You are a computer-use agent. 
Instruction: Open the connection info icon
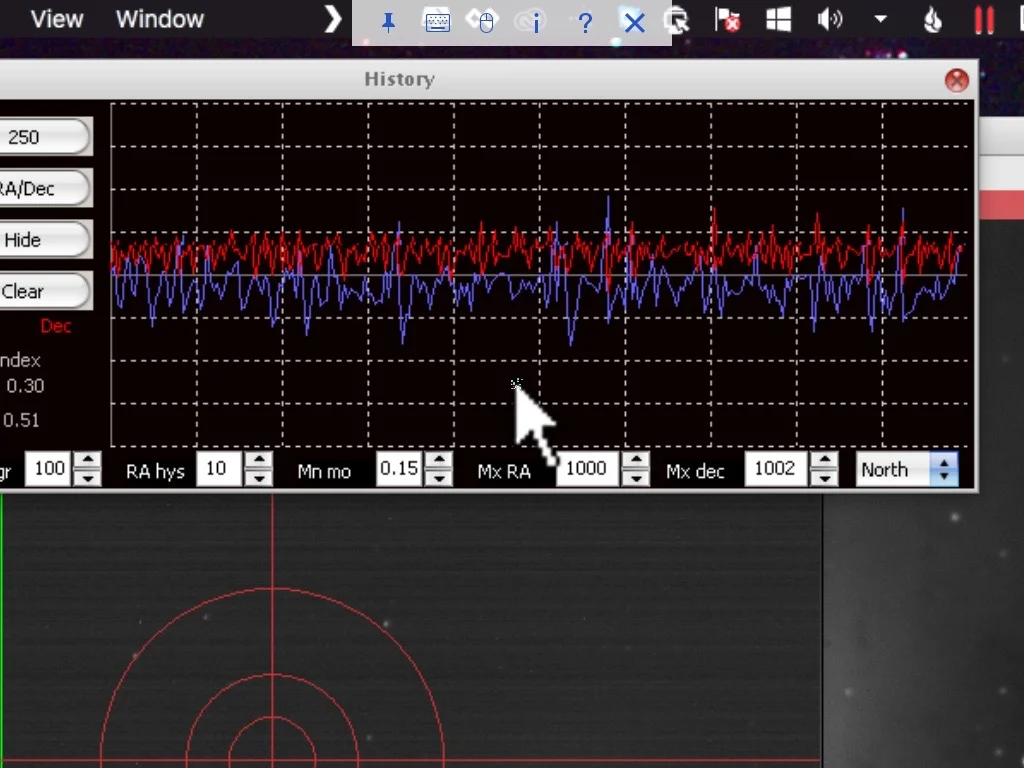click(529, 23)
